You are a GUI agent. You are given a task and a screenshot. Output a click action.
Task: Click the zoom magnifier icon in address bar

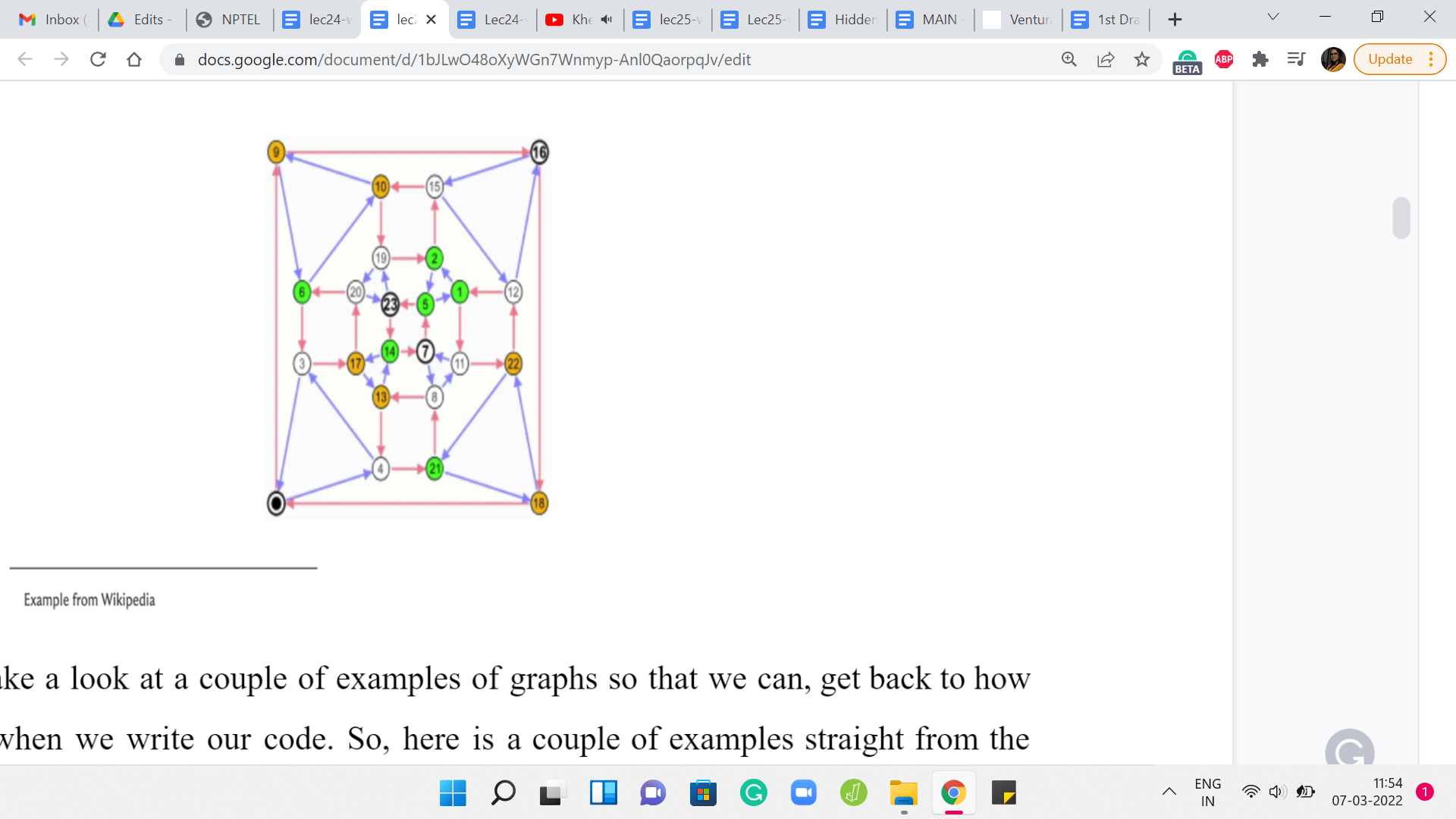(x=1069, y=59)
